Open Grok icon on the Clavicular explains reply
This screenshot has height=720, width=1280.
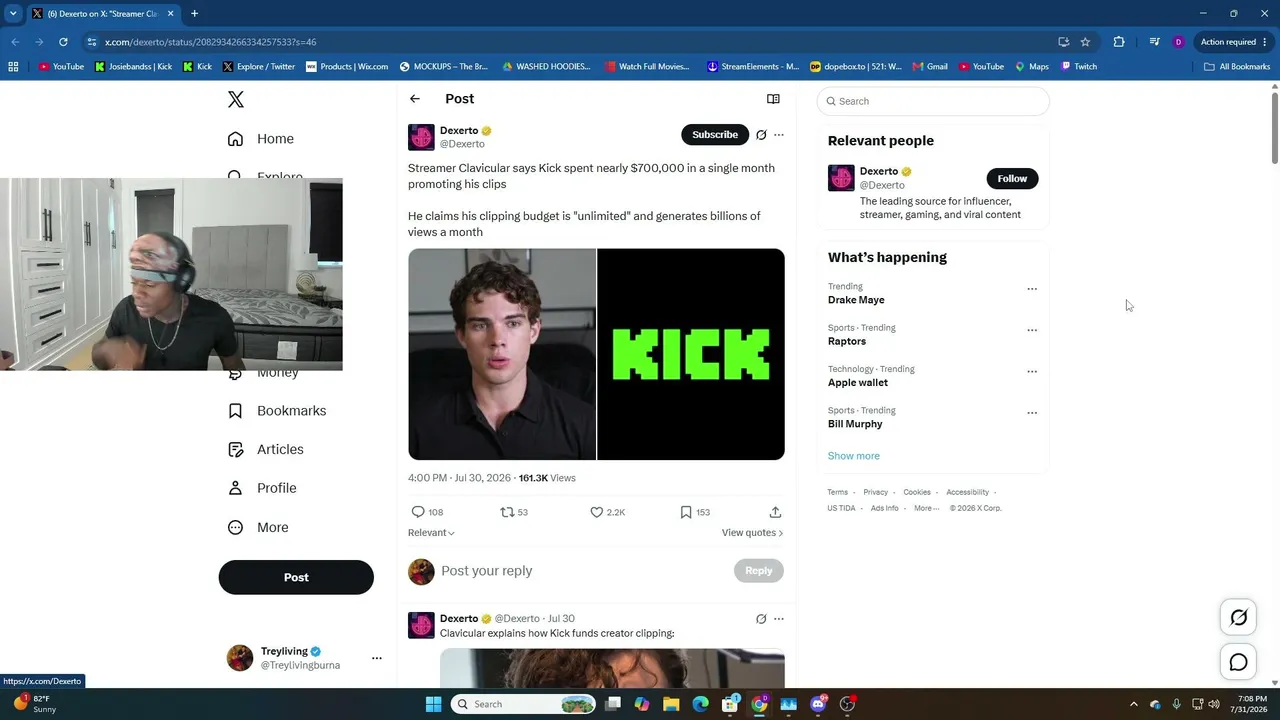(x=761, y=619)
